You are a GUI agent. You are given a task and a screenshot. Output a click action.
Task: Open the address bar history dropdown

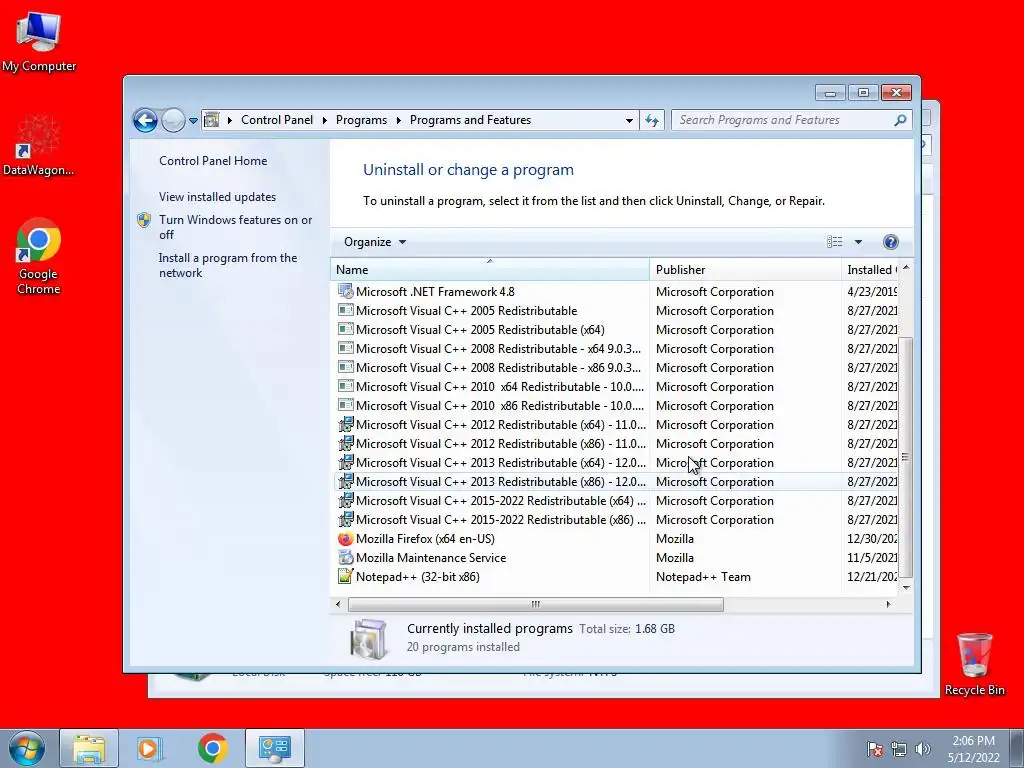pos(629,120)
